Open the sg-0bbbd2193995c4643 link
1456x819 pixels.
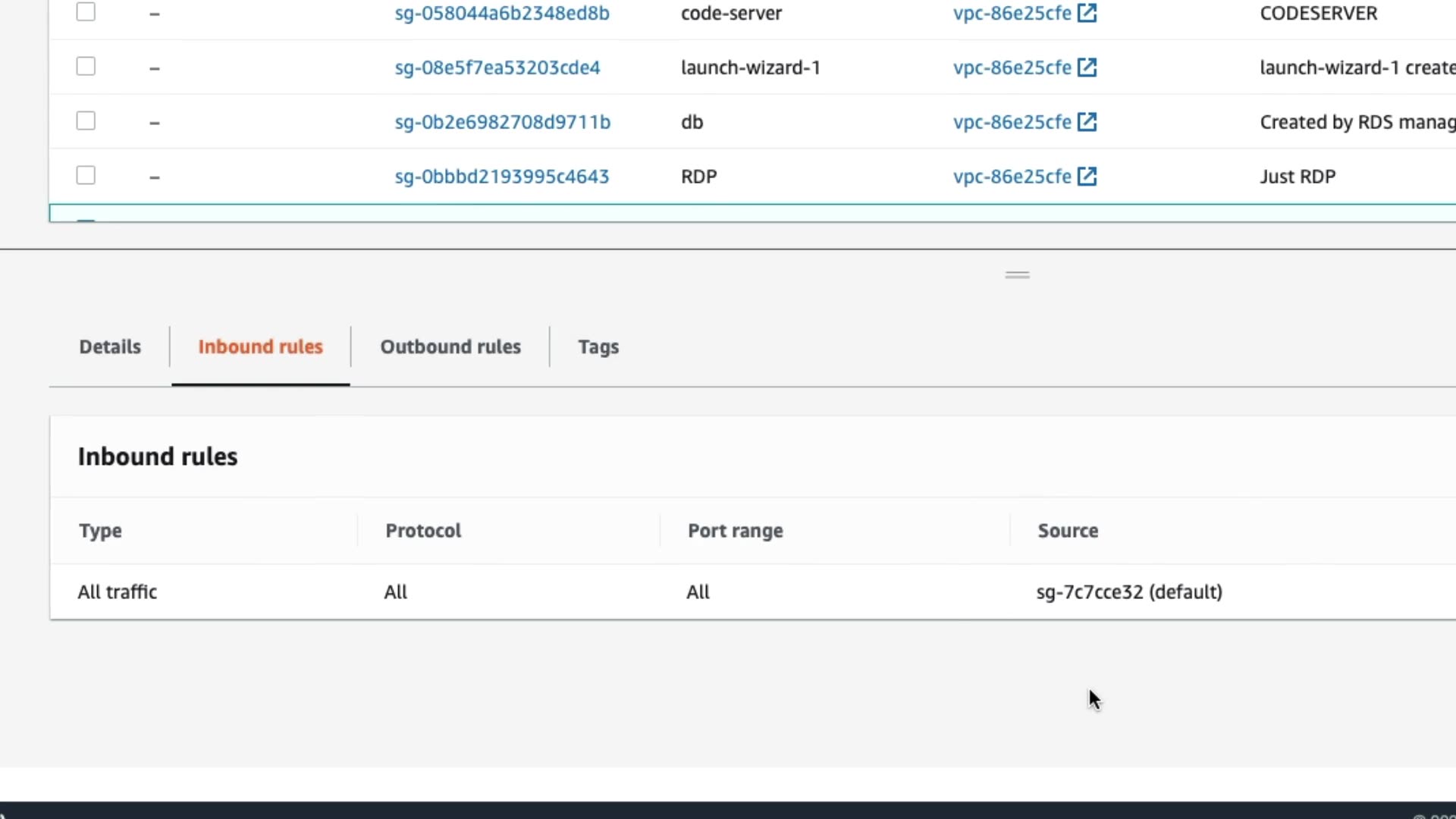tap(501, 177)
